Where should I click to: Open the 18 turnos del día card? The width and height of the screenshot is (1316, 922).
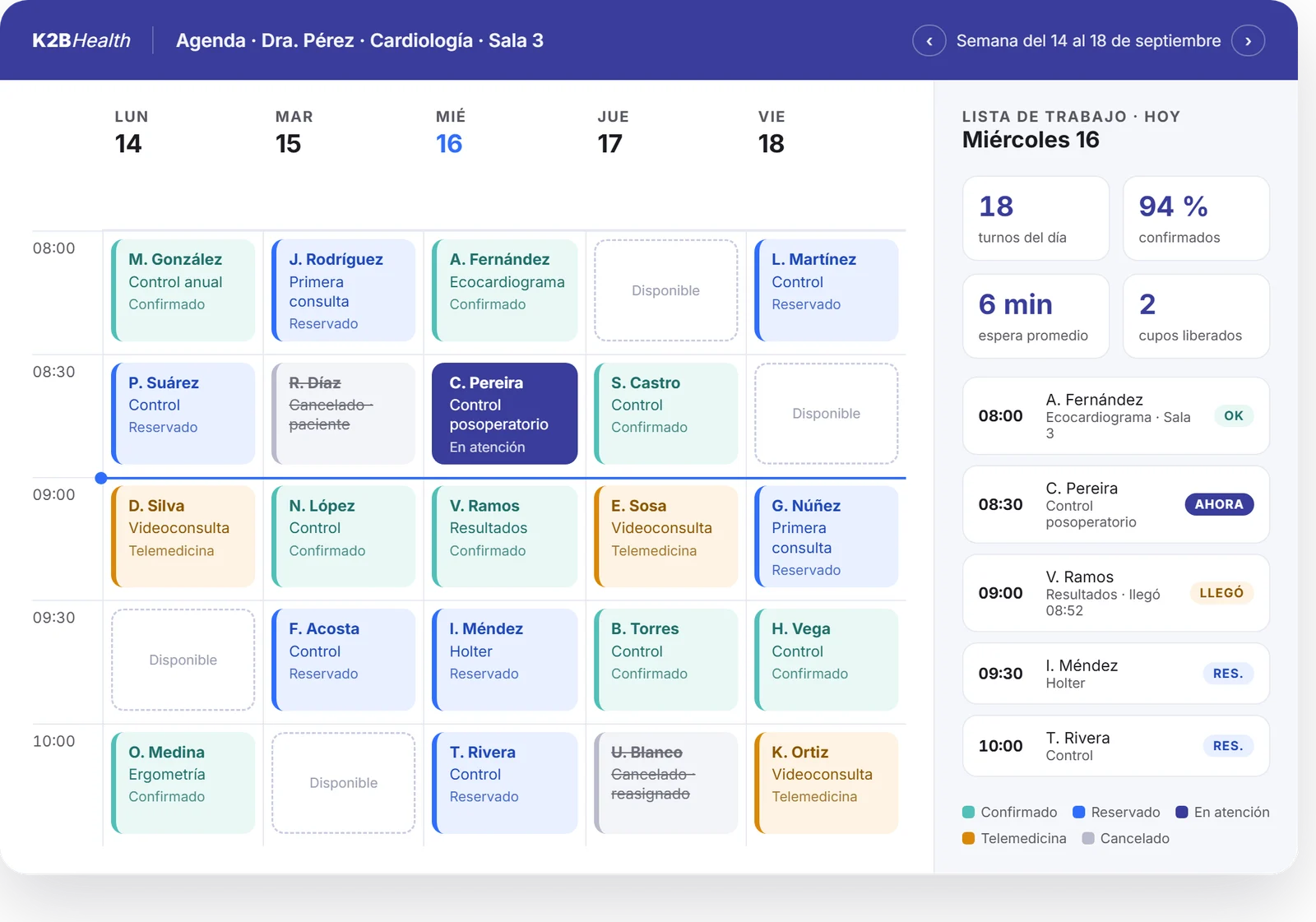1036,219
